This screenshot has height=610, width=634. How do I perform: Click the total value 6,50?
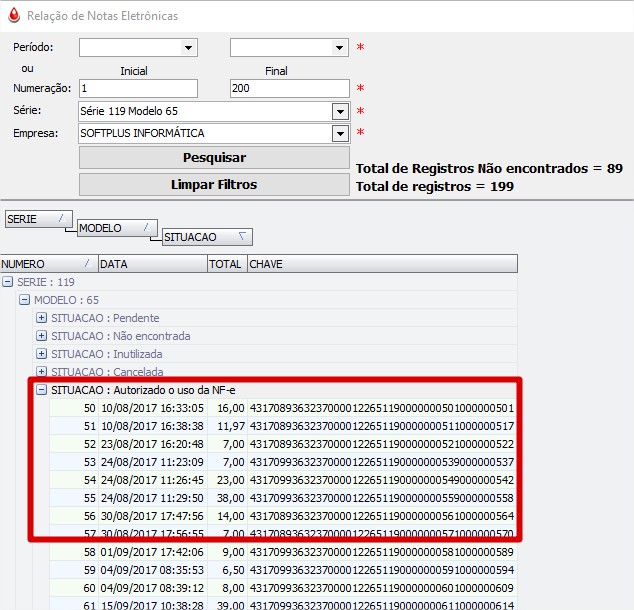[234, 570]
